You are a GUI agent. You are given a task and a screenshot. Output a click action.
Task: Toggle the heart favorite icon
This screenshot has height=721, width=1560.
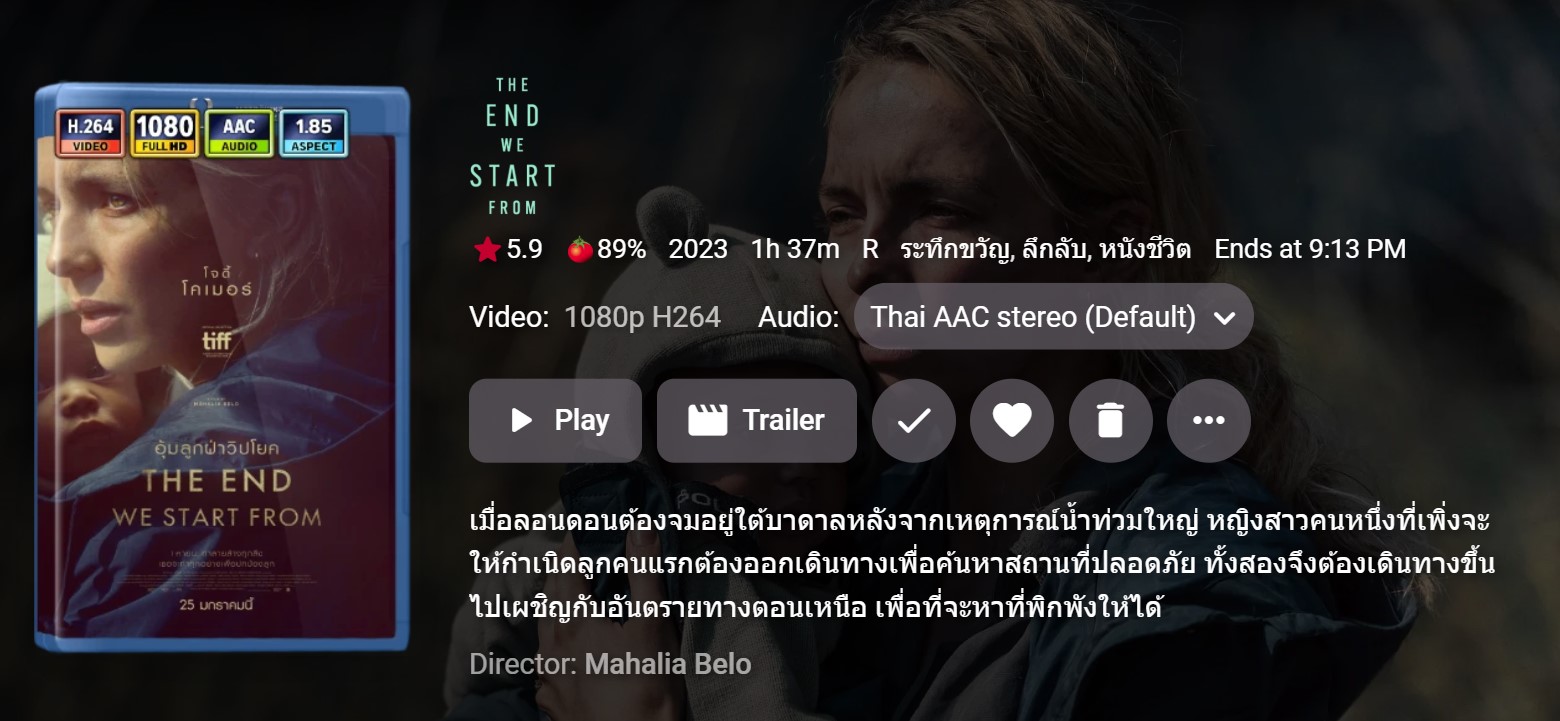click(x=1012, y=421)
